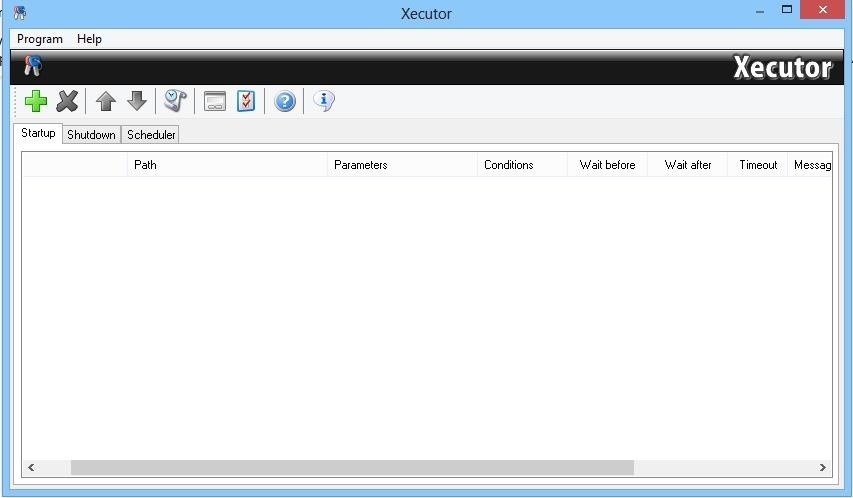The width and height of the screenshot is (853, 498).
Task: Switch to the Shutdown tab
Action: (91, 135)
